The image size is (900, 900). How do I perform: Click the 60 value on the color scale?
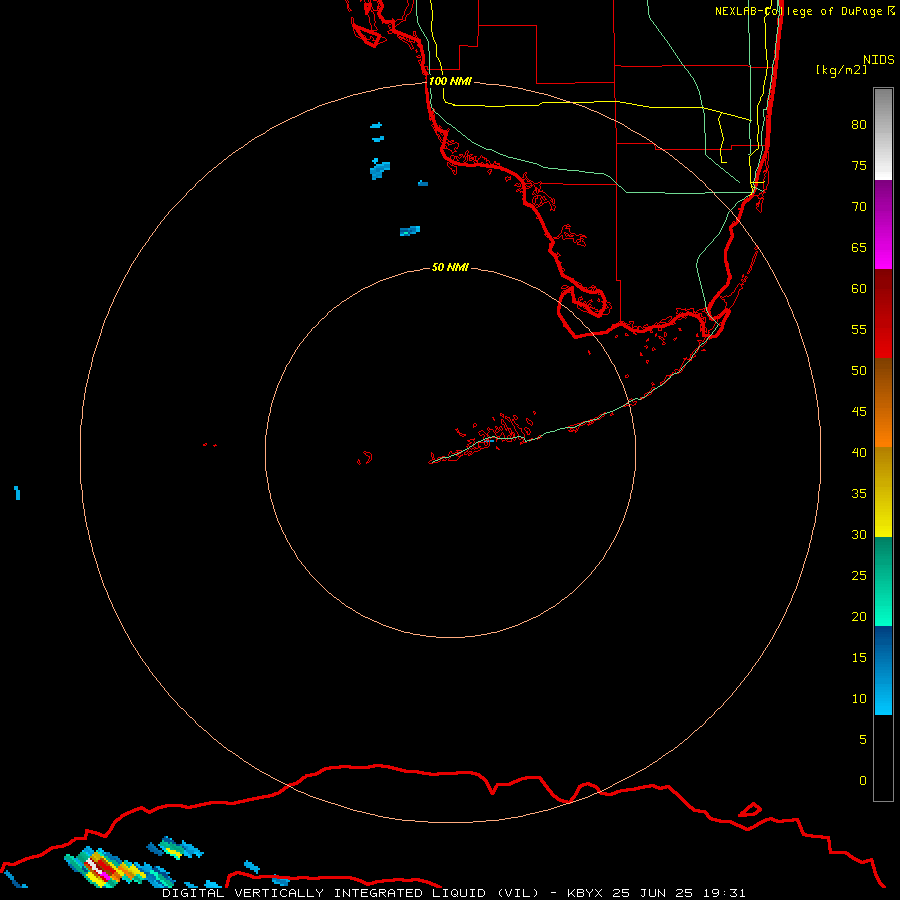tap(859, 289)
